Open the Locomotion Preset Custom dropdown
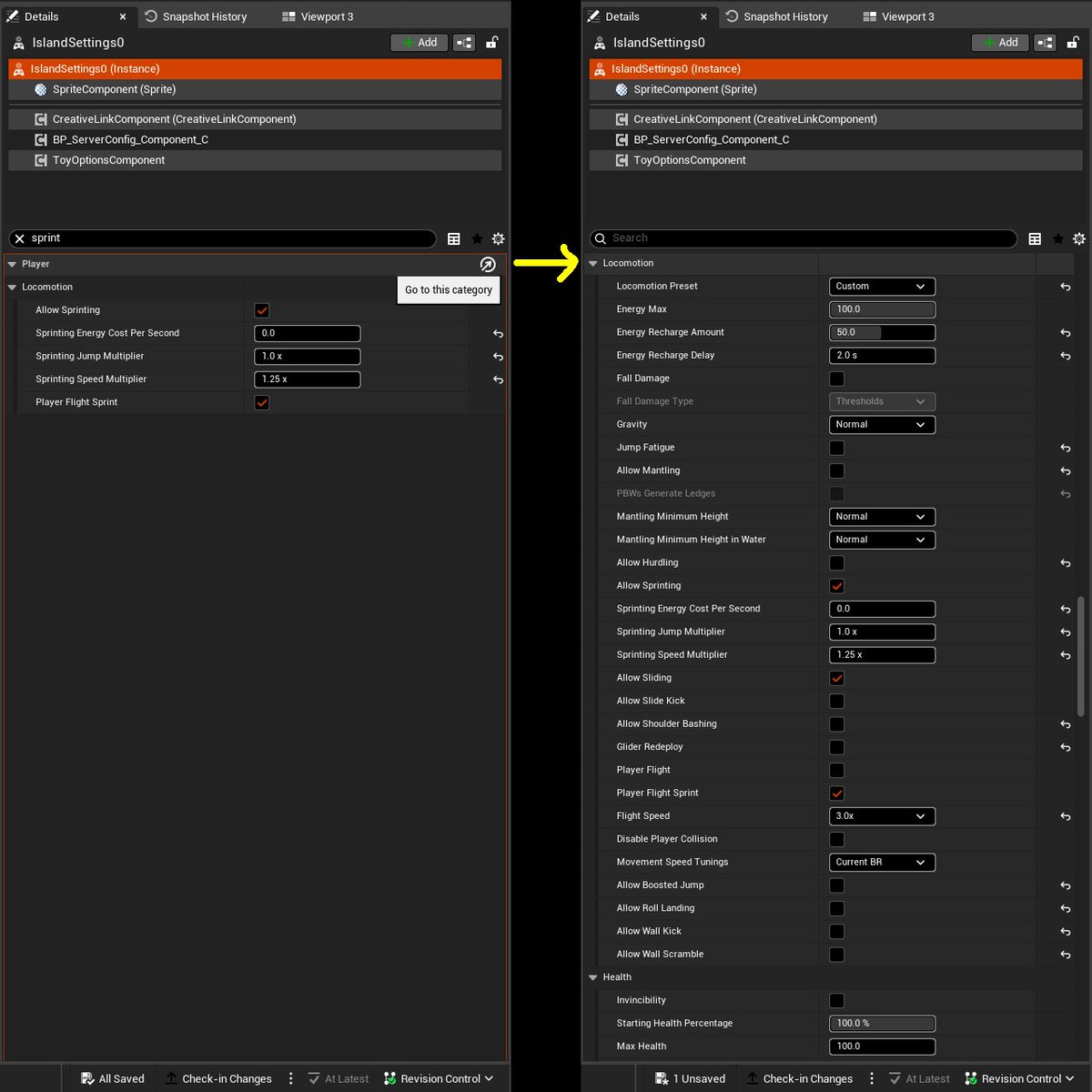Image resolution: width=1092 pixels, height=1092 pixels. [882, 287]
